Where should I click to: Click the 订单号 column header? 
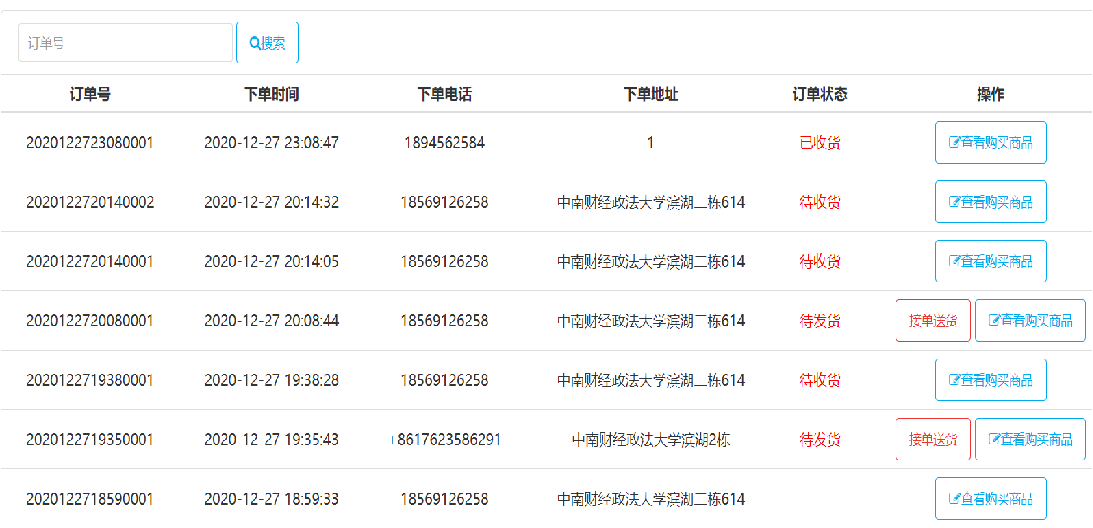[90, 95]
